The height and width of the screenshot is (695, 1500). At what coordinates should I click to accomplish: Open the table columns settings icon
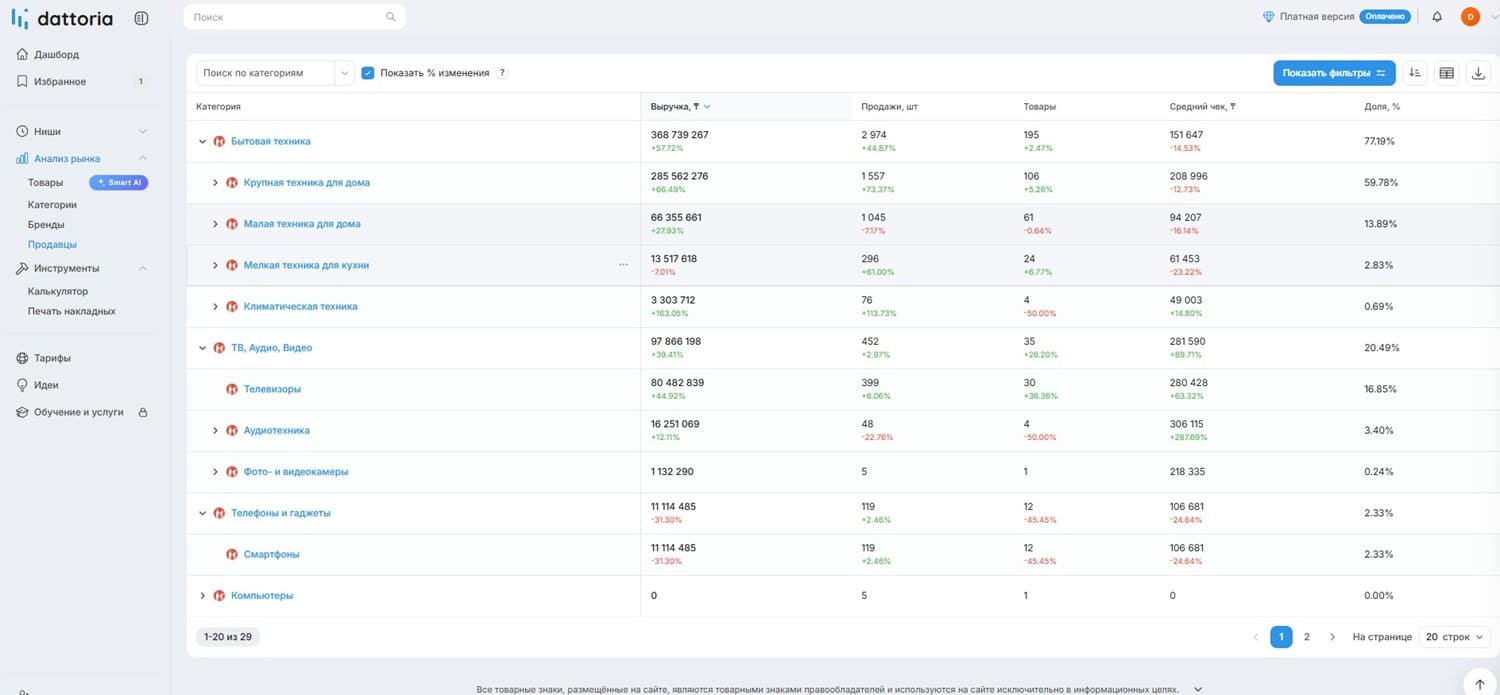(1446, 73)
